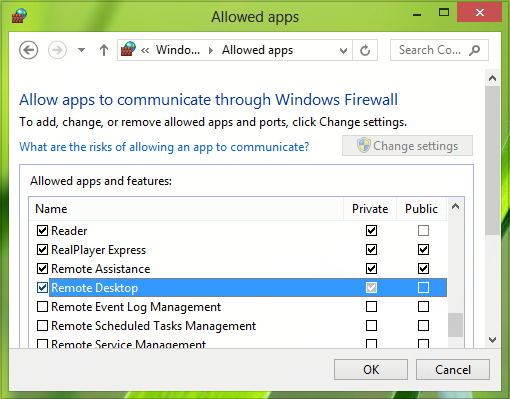Click the firewall icon in the address bar
The width and height of the screenshot is (510, 399).
point(128,49)
